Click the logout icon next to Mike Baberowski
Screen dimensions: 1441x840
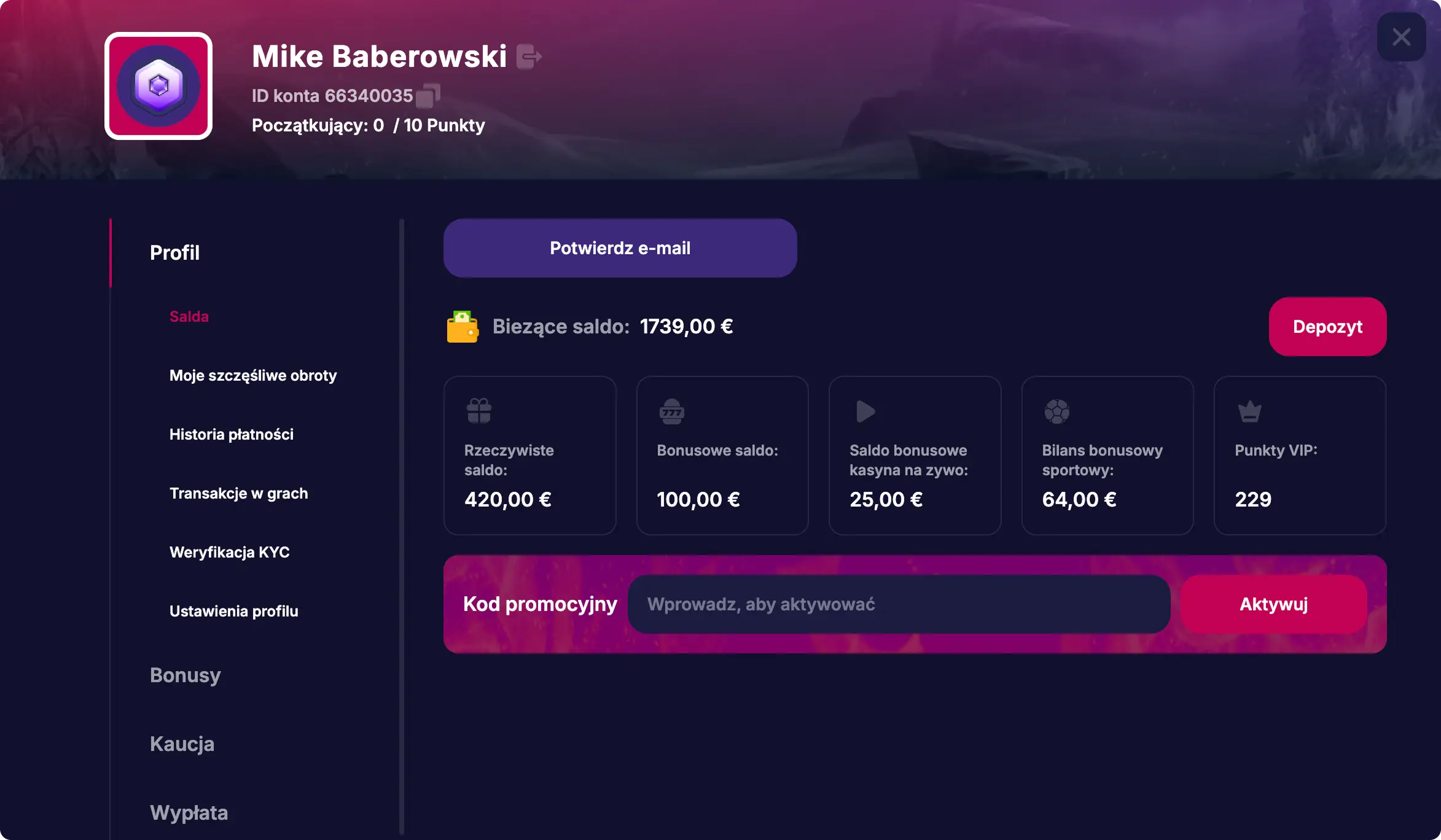[529, 55]
